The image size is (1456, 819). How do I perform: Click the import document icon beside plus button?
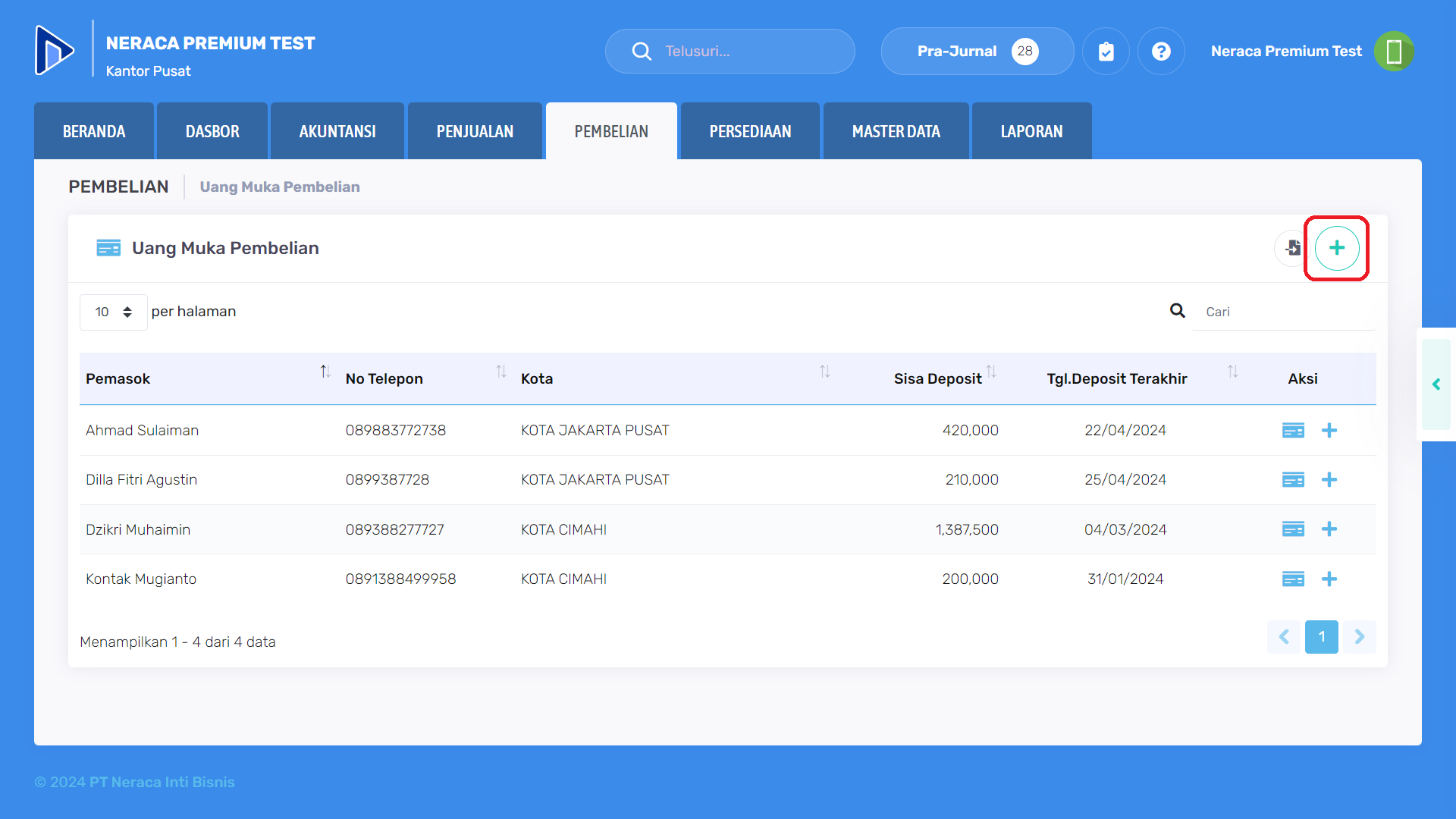(1292, 248)
